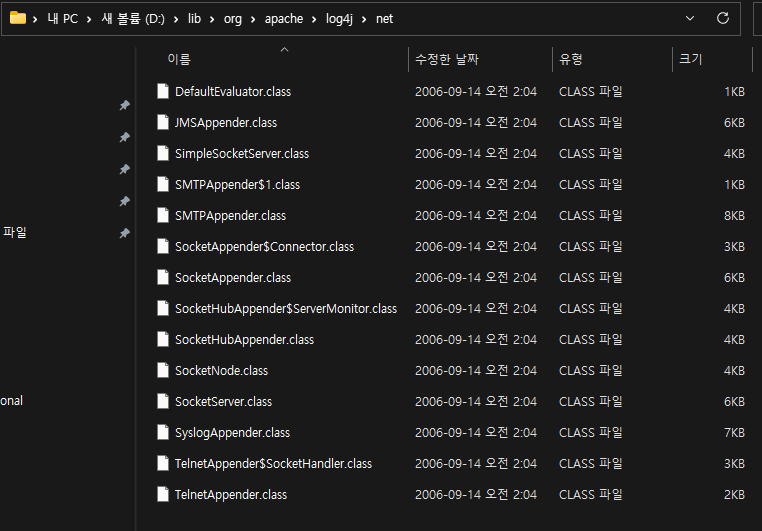Expand chevron after lib breadcrumb

coord(212,19)
